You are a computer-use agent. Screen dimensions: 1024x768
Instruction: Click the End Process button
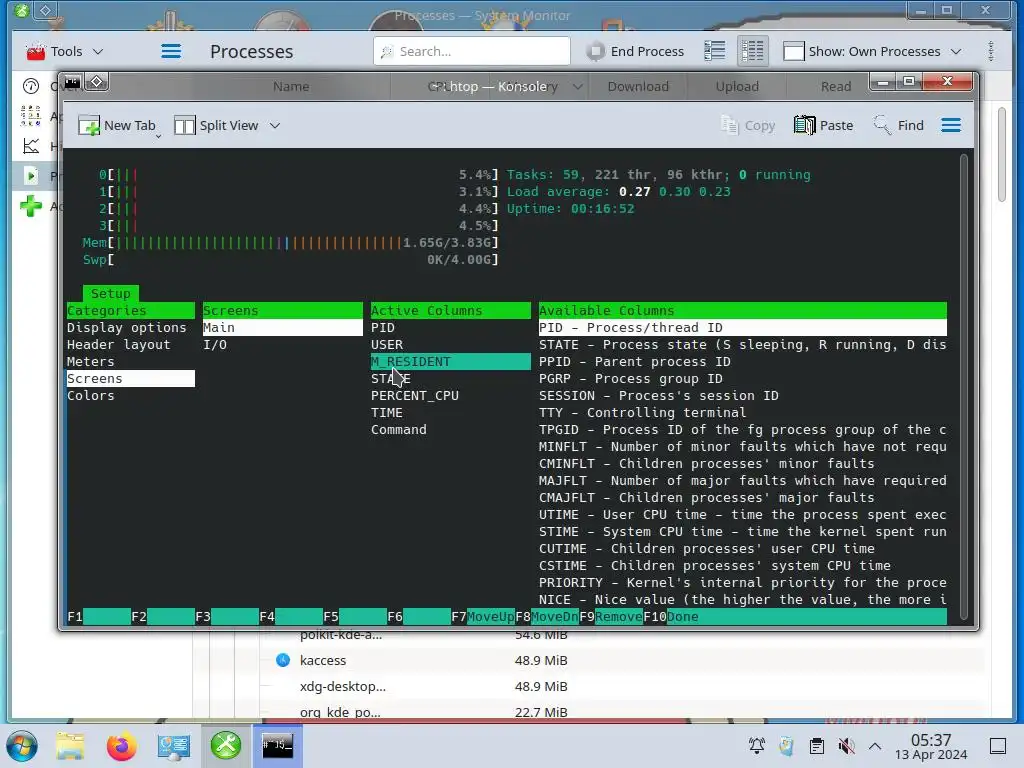(x=635, y=51)
